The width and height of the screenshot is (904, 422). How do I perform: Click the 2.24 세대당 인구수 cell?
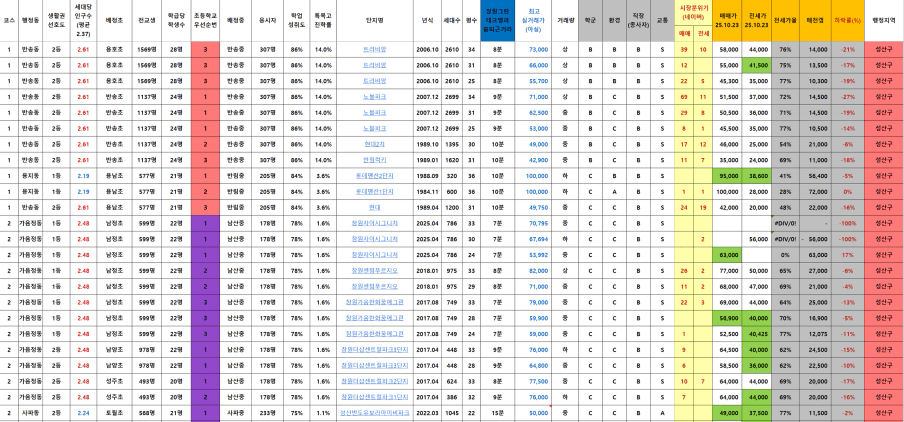tap(84, 412)
